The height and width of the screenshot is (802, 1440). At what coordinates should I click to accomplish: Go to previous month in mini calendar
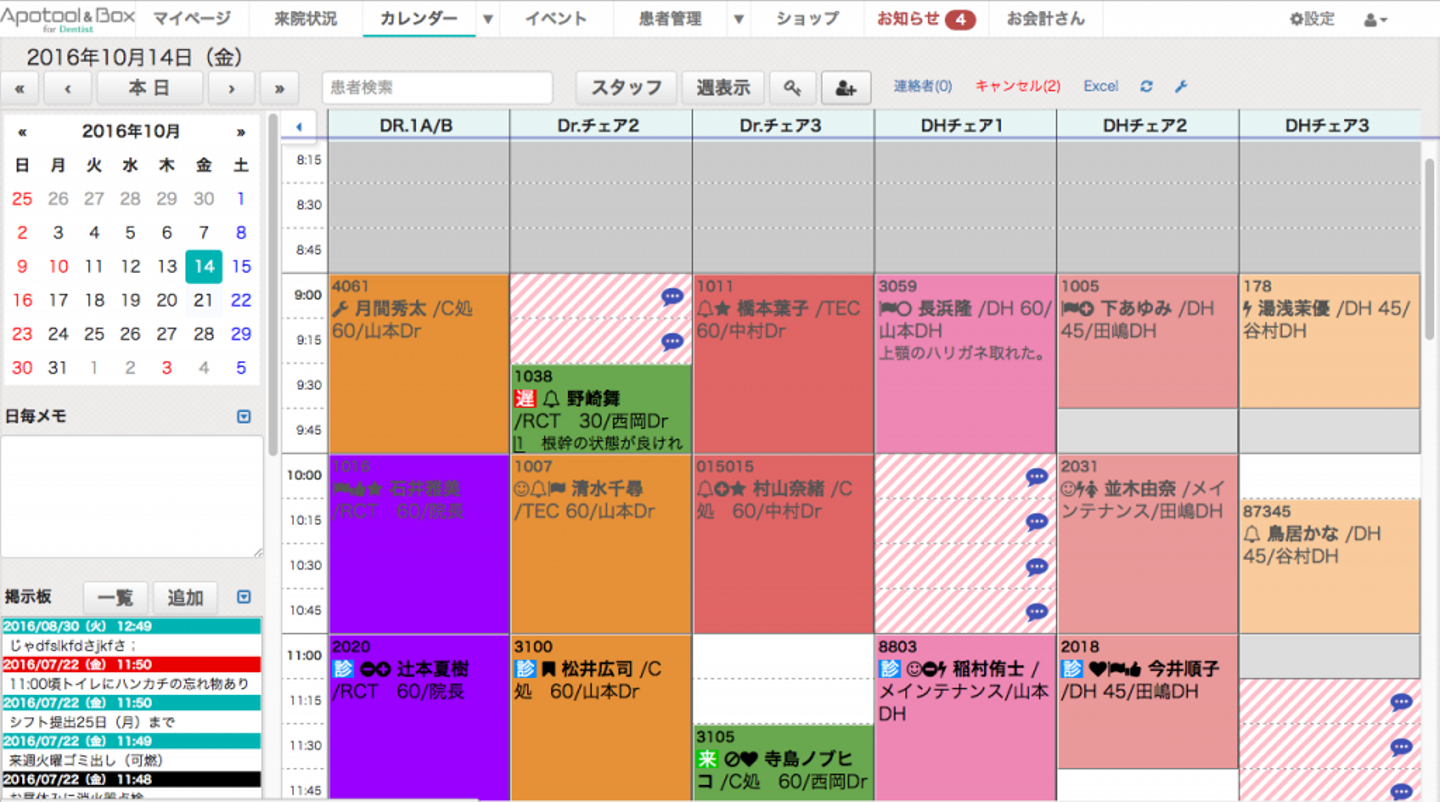pyautogui.click(x=22, y=132)
